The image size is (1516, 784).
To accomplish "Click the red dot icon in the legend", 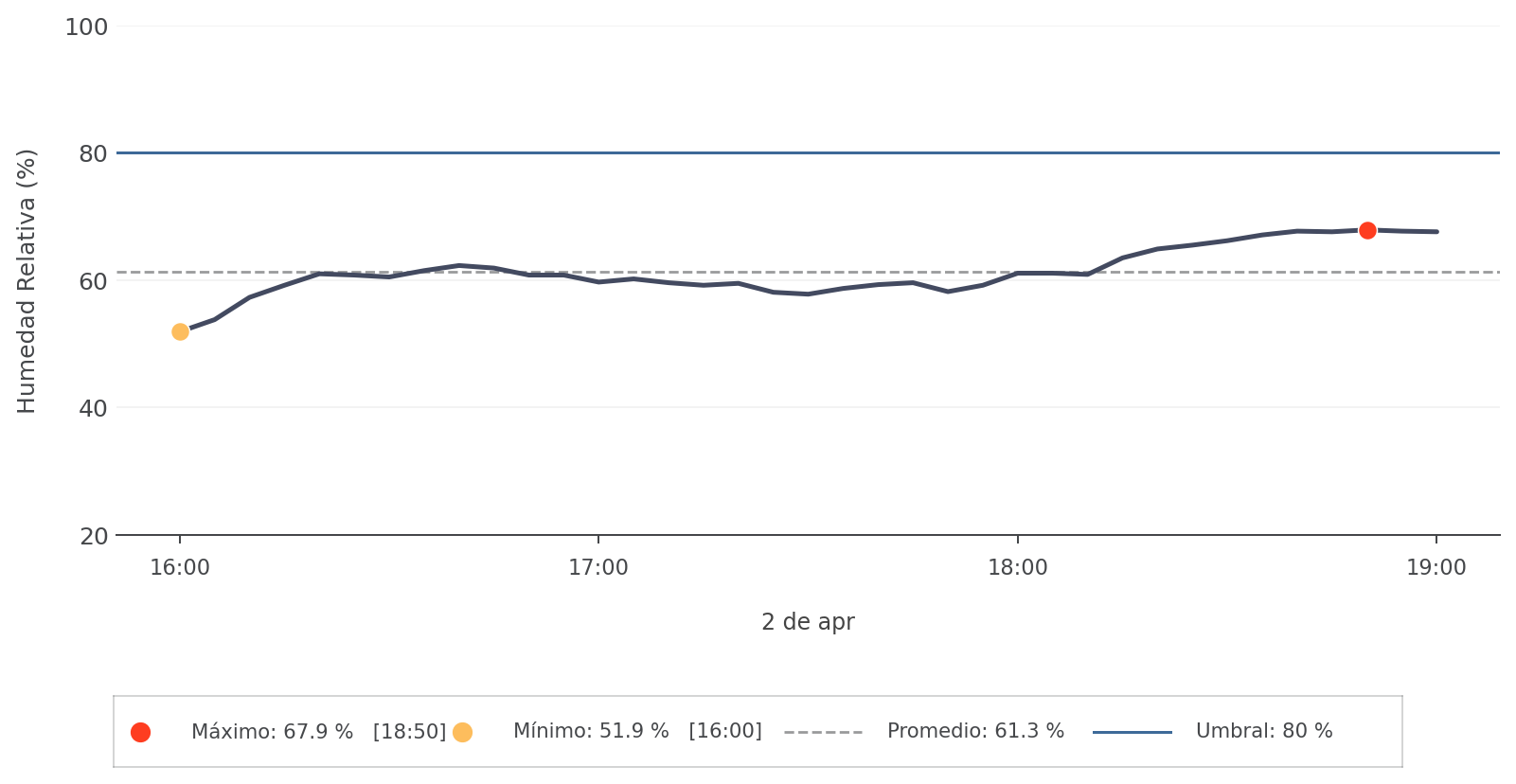I will tap(140, 732).
